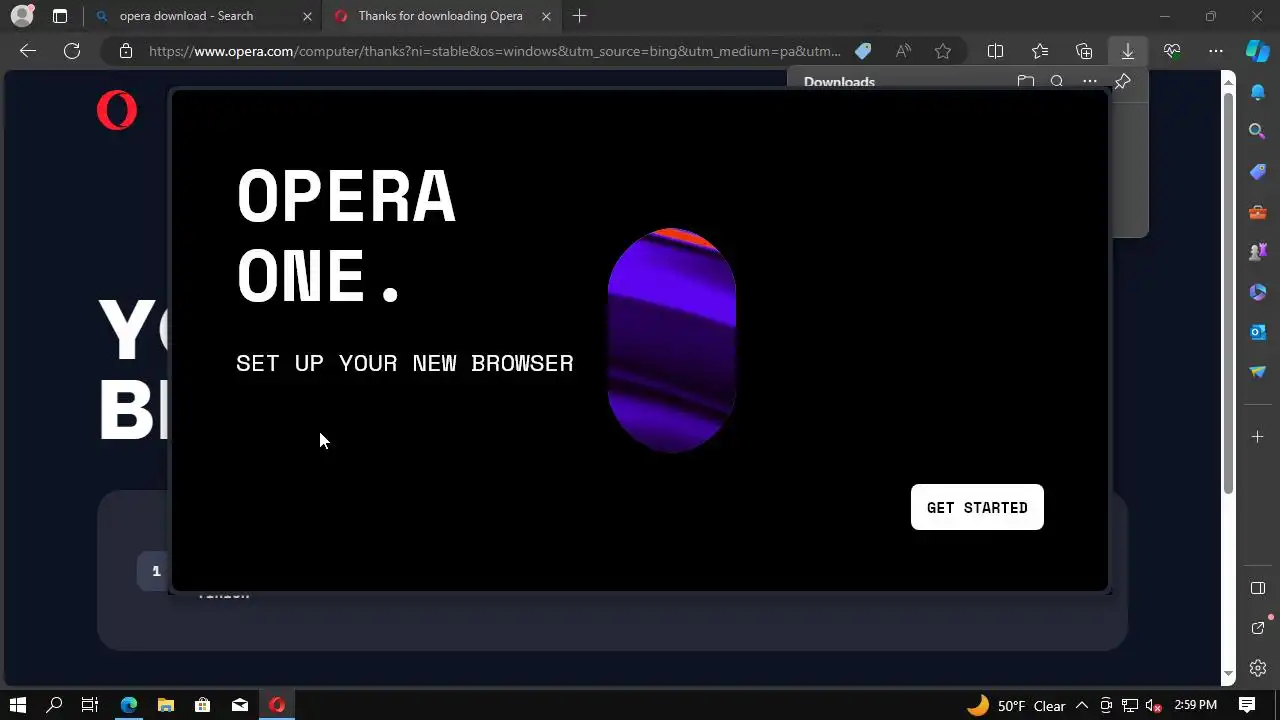This screenshot has width=1280, height=720.
Task: Refresh the current page
Action: (x=72, y=51)
